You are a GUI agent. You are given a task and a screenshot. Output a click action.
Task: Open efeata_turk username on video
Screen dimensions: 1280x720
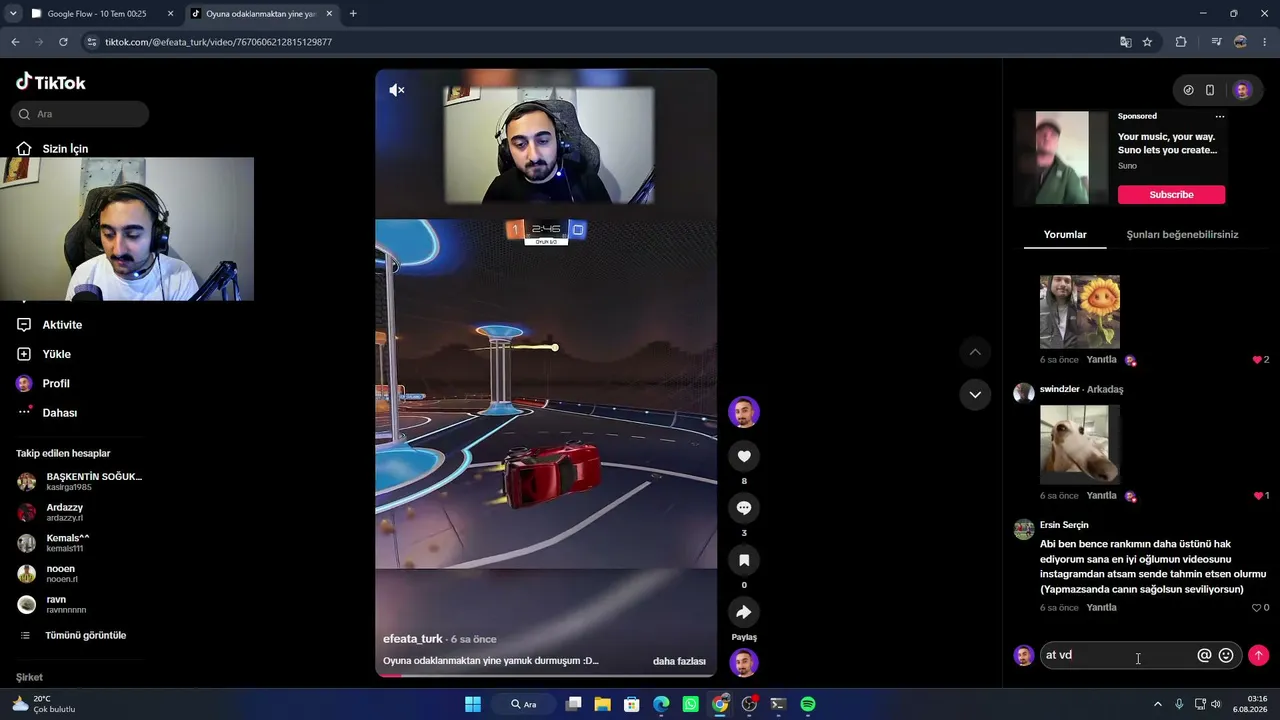413,639
